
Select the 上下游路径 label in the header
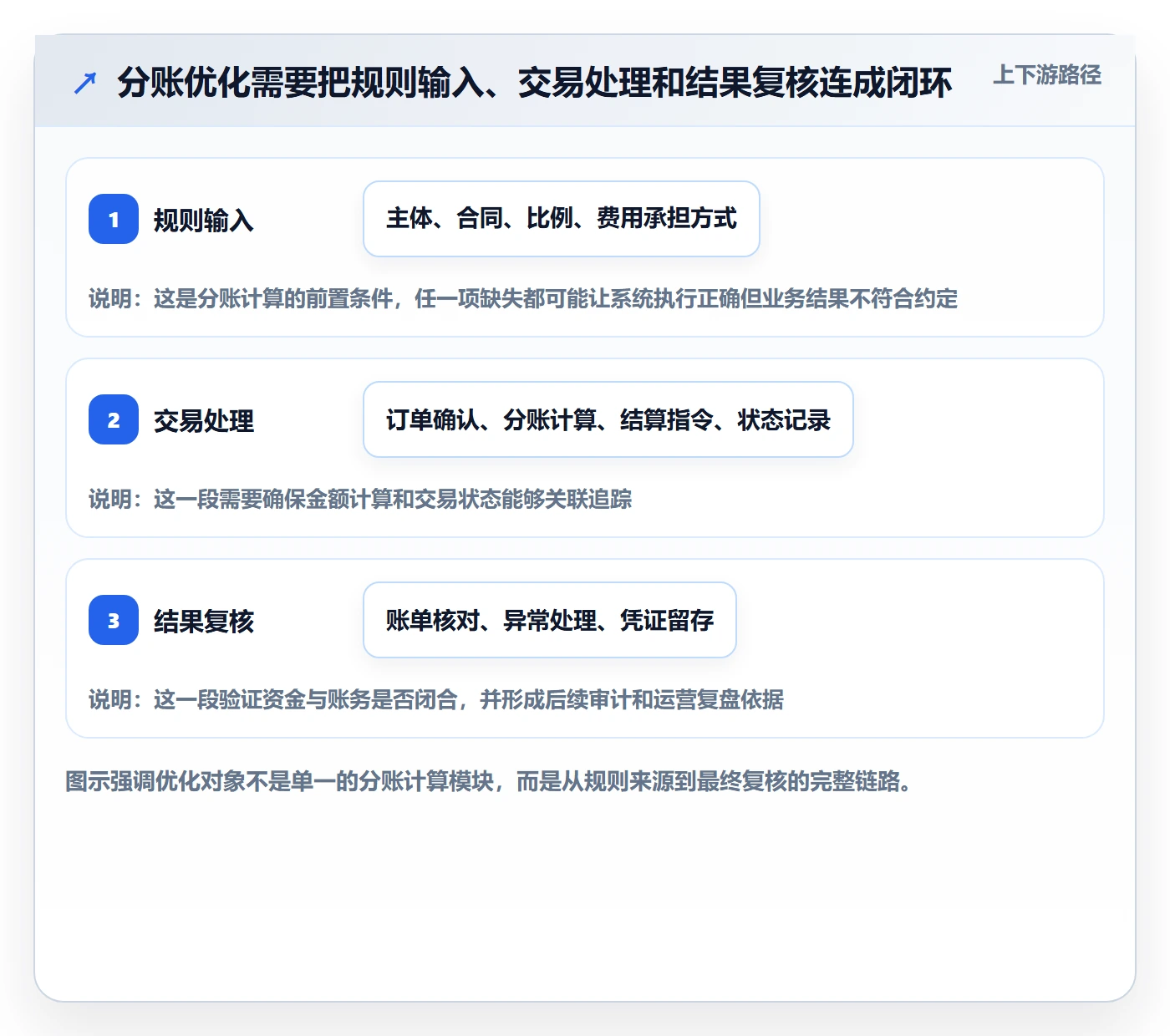coord(1047,75)
